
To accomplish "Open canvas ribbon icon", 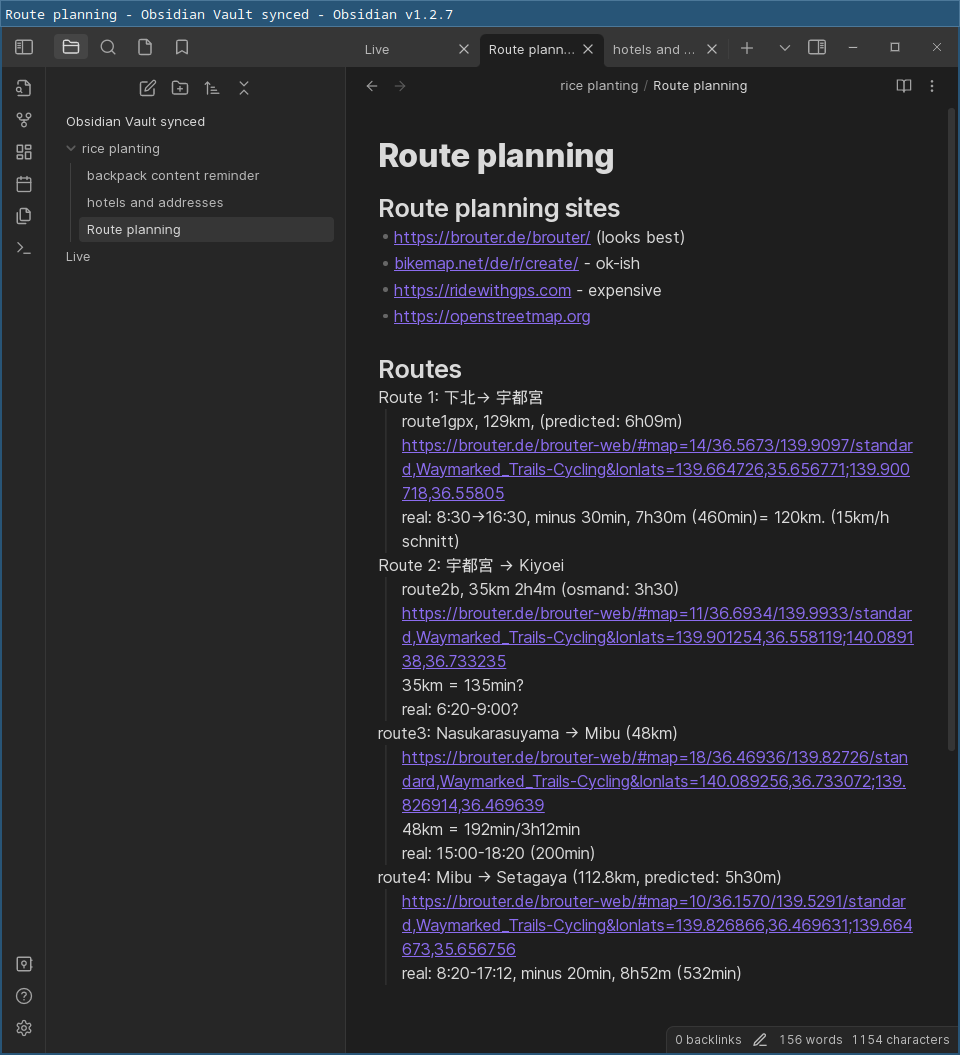I will pyautogui.click(x=24, y=152).
